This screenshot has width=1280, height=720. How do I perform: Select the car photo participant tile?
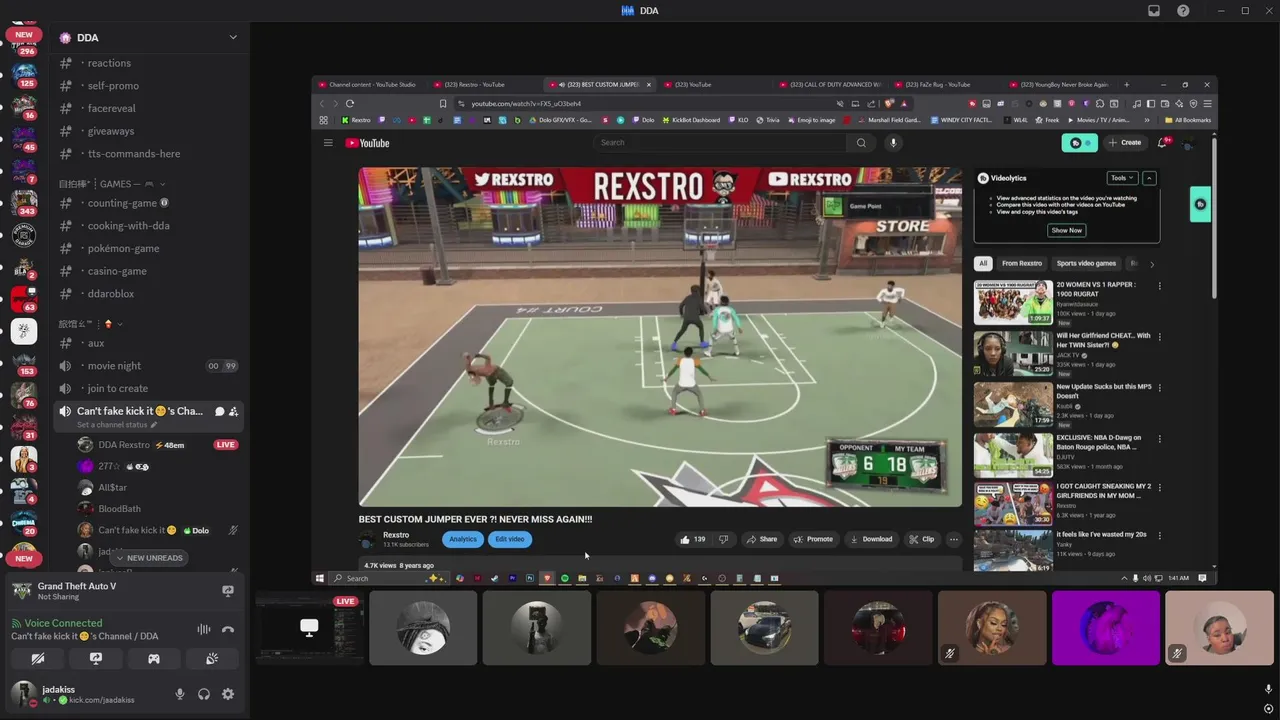[764, 628]
